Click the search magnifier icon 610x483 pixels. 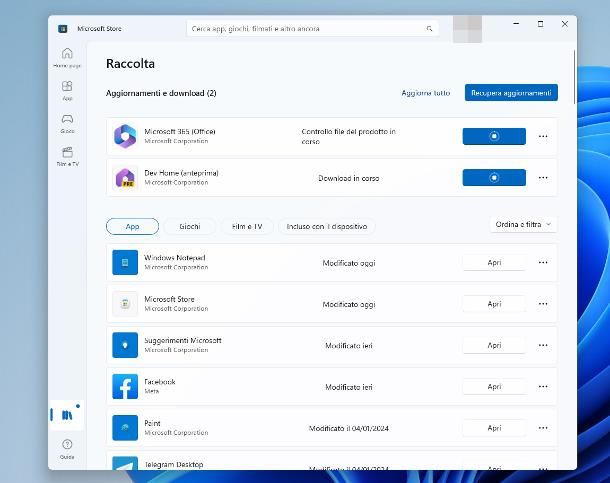point(429,28)
